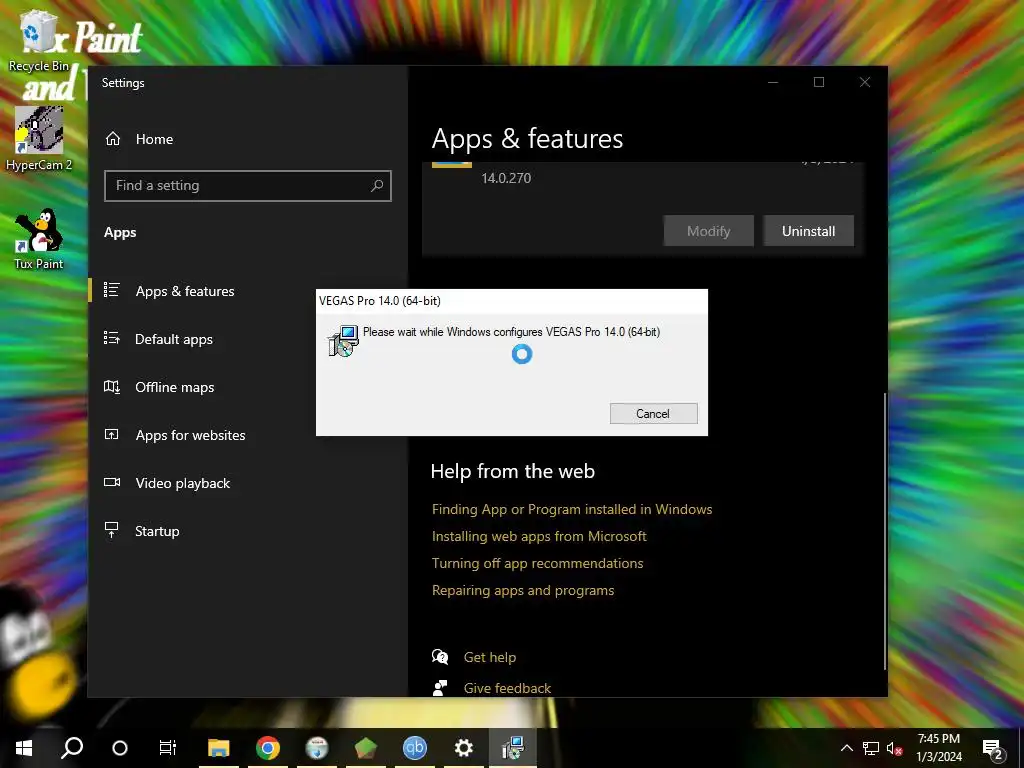Cancel the VEGAS Pro configuration dialog
The image size is (1024, 768).
(x=653, y=413)
